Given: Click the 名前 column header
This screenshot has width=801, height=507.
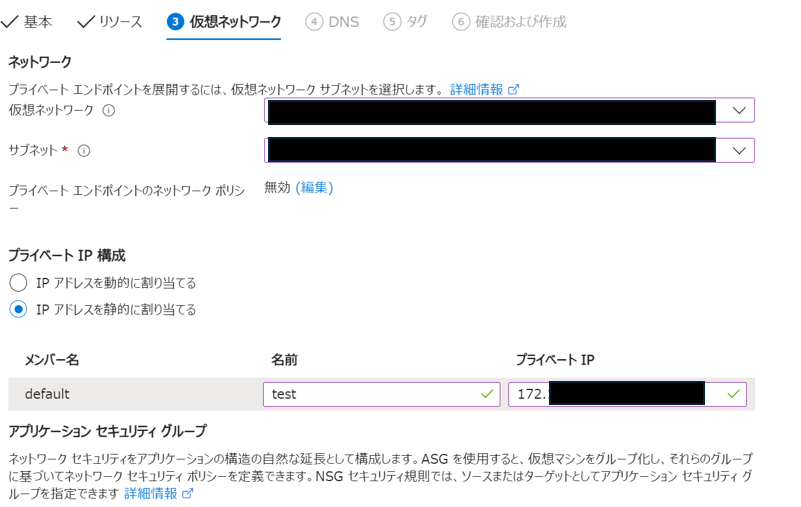Looking at the screenshot, I should 284,360.
